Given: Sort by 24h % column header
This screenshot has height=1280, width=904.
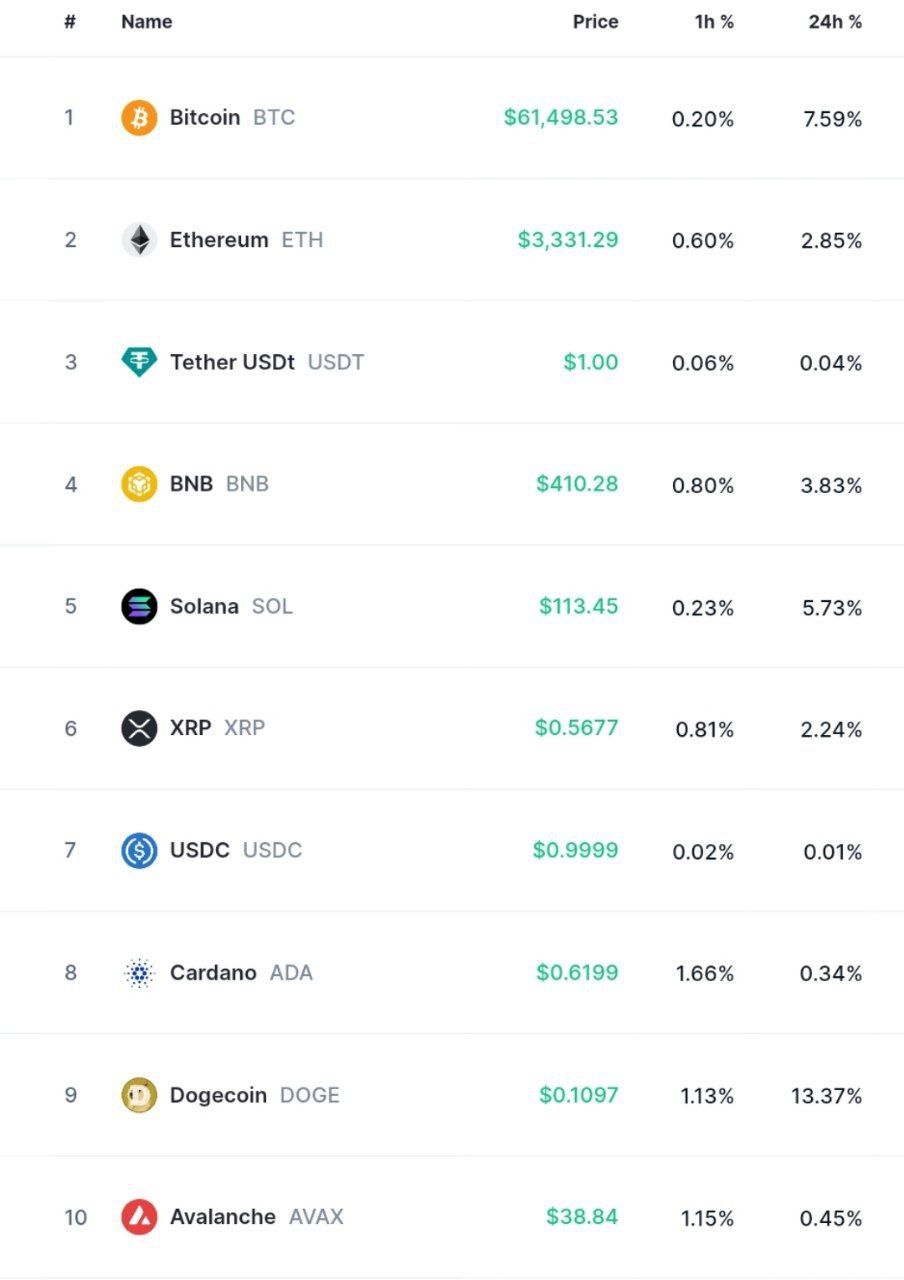Looking at the screenshot, I should coord(835,22).
